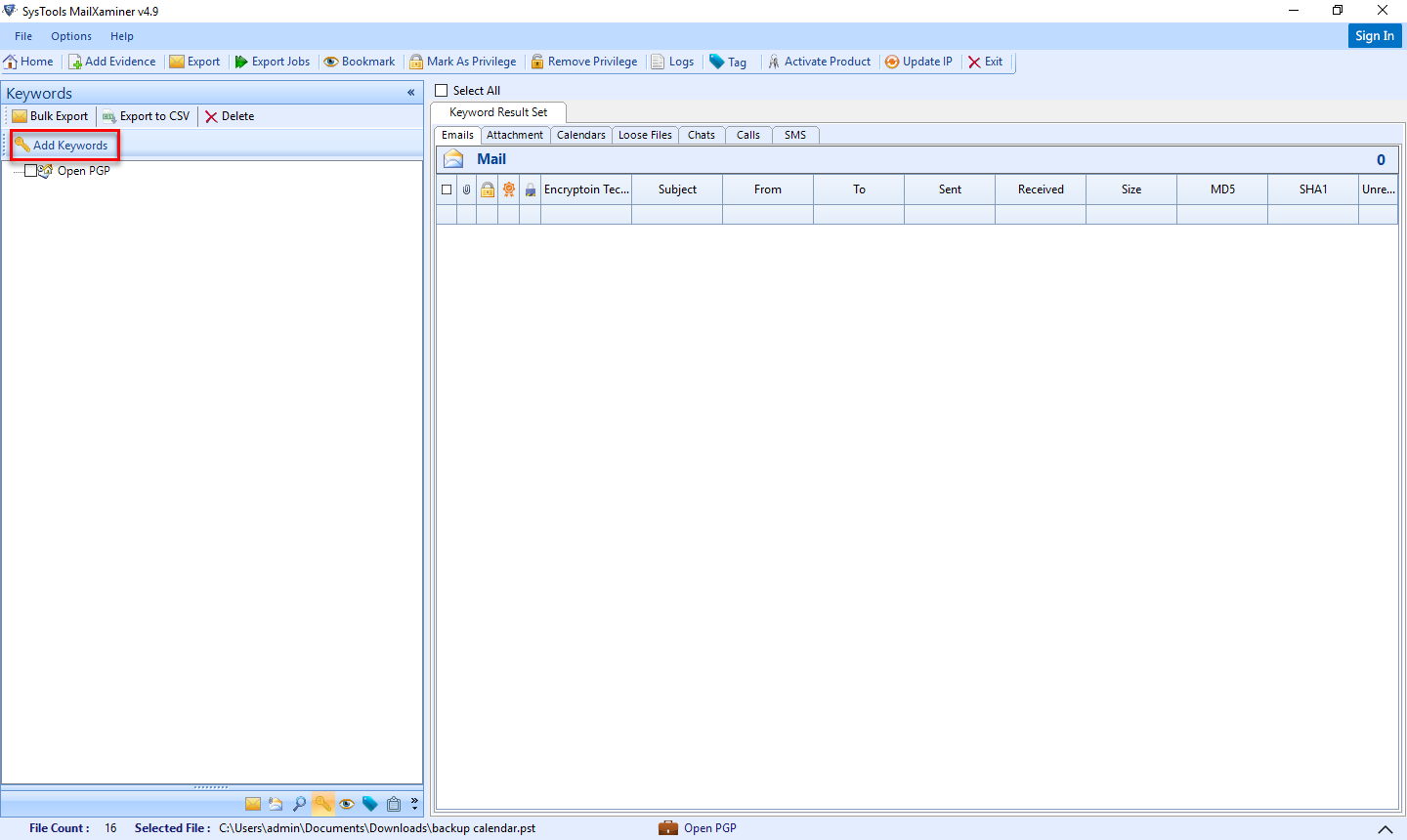Click the blue tag icon in bottom bar
The width and height of the screenshot is (1407, 840).
pos(370,804)
